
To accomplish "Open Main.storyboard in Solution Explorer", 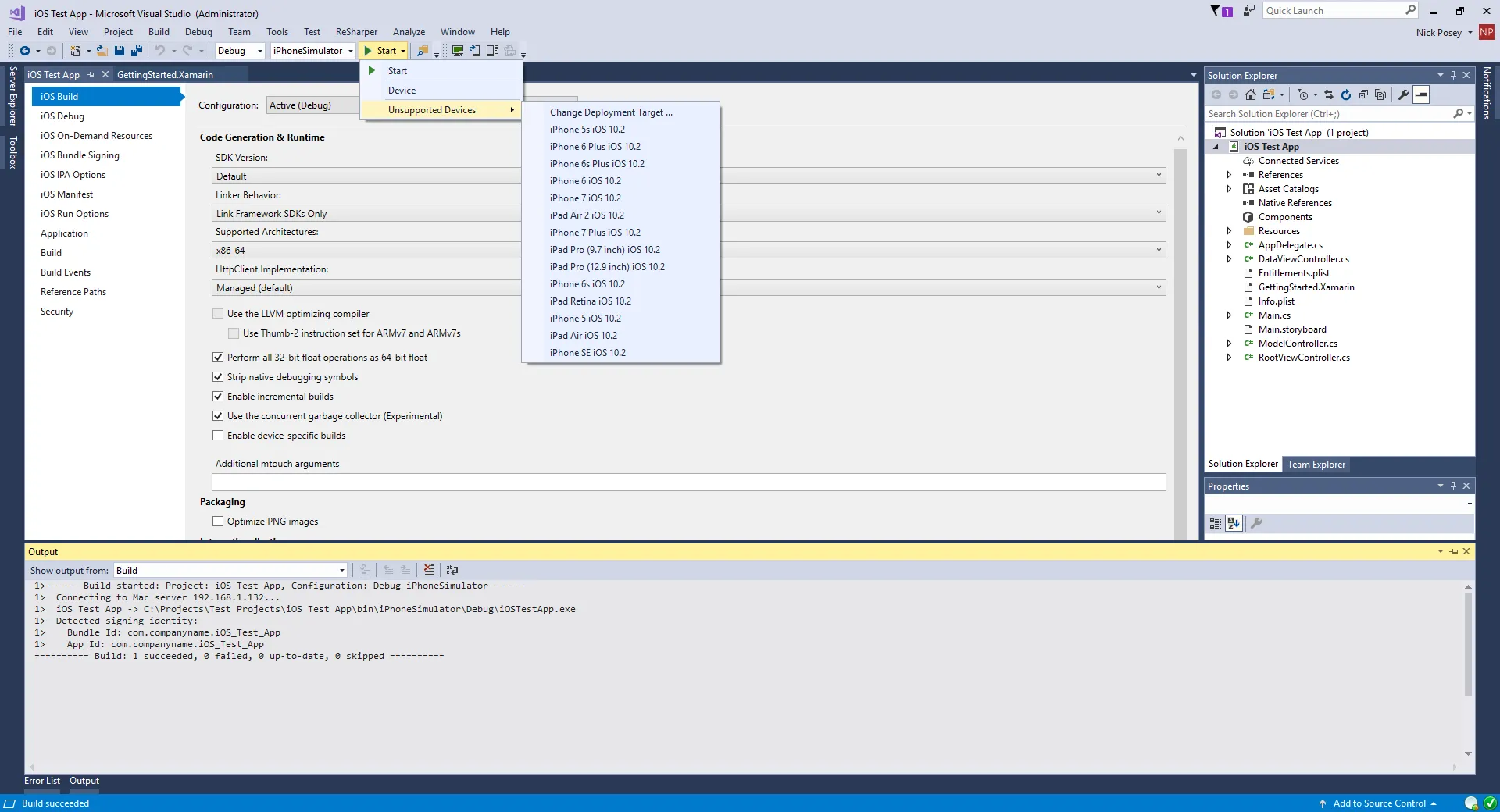I will point(1292,329).
